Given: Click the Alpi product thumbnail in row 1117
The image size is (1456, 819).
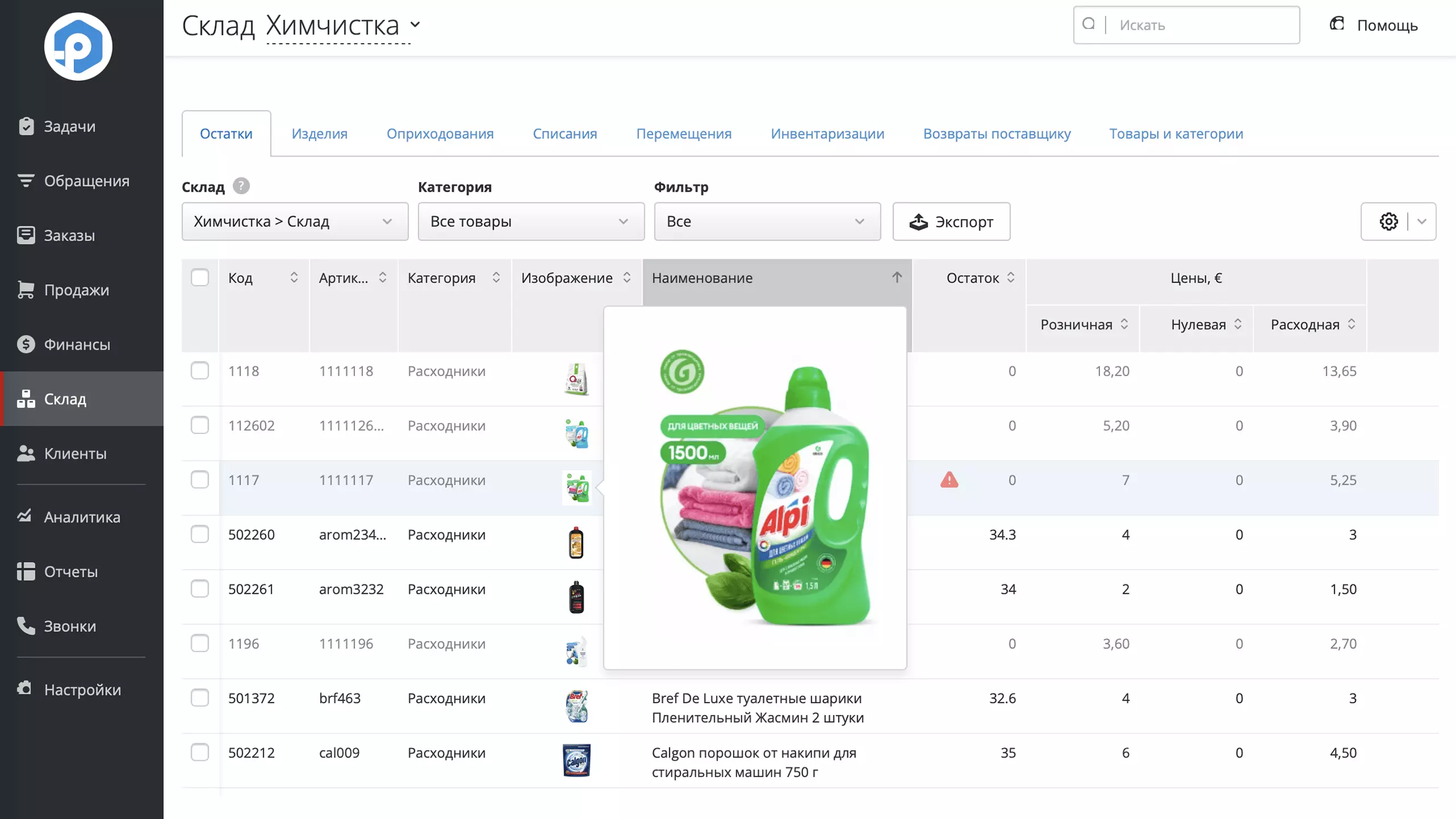Looking at the screenshot, I should (x=577, y=488).
